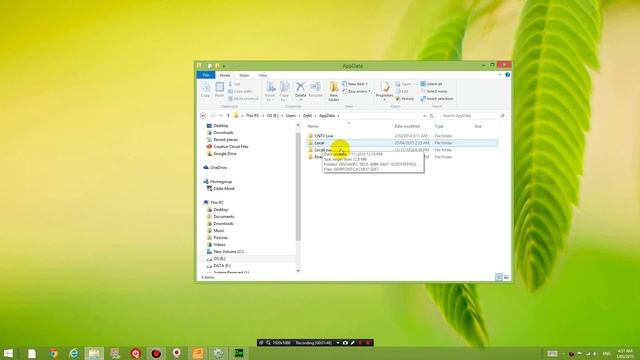Click Invert selection in the ribbon
This screenshot has height=360, width=640.
(x=437, y=99)
